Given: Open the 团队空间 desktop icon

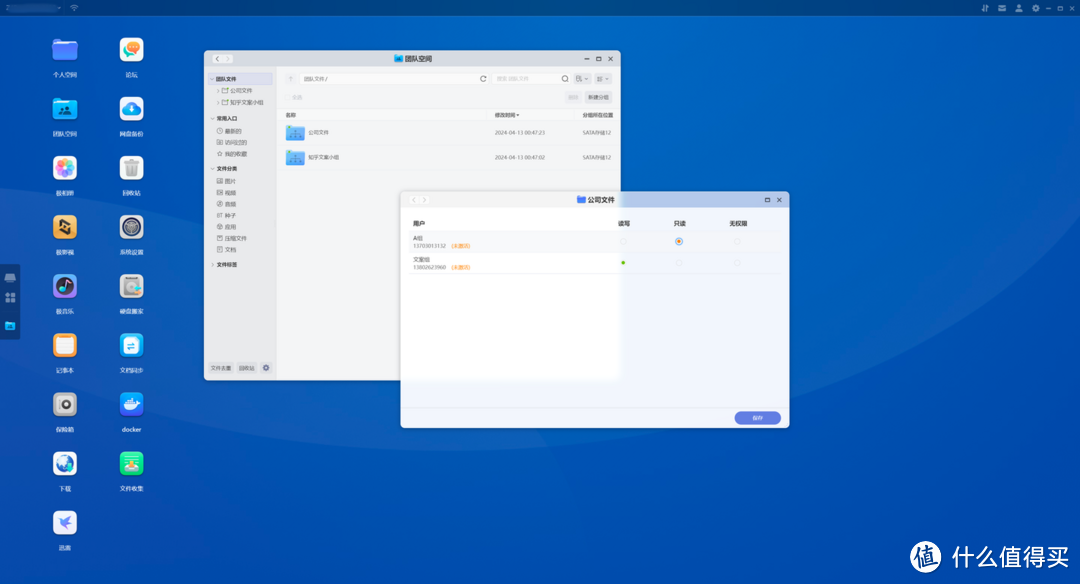Looking at the screenshot, I should [x=65, y=110].
